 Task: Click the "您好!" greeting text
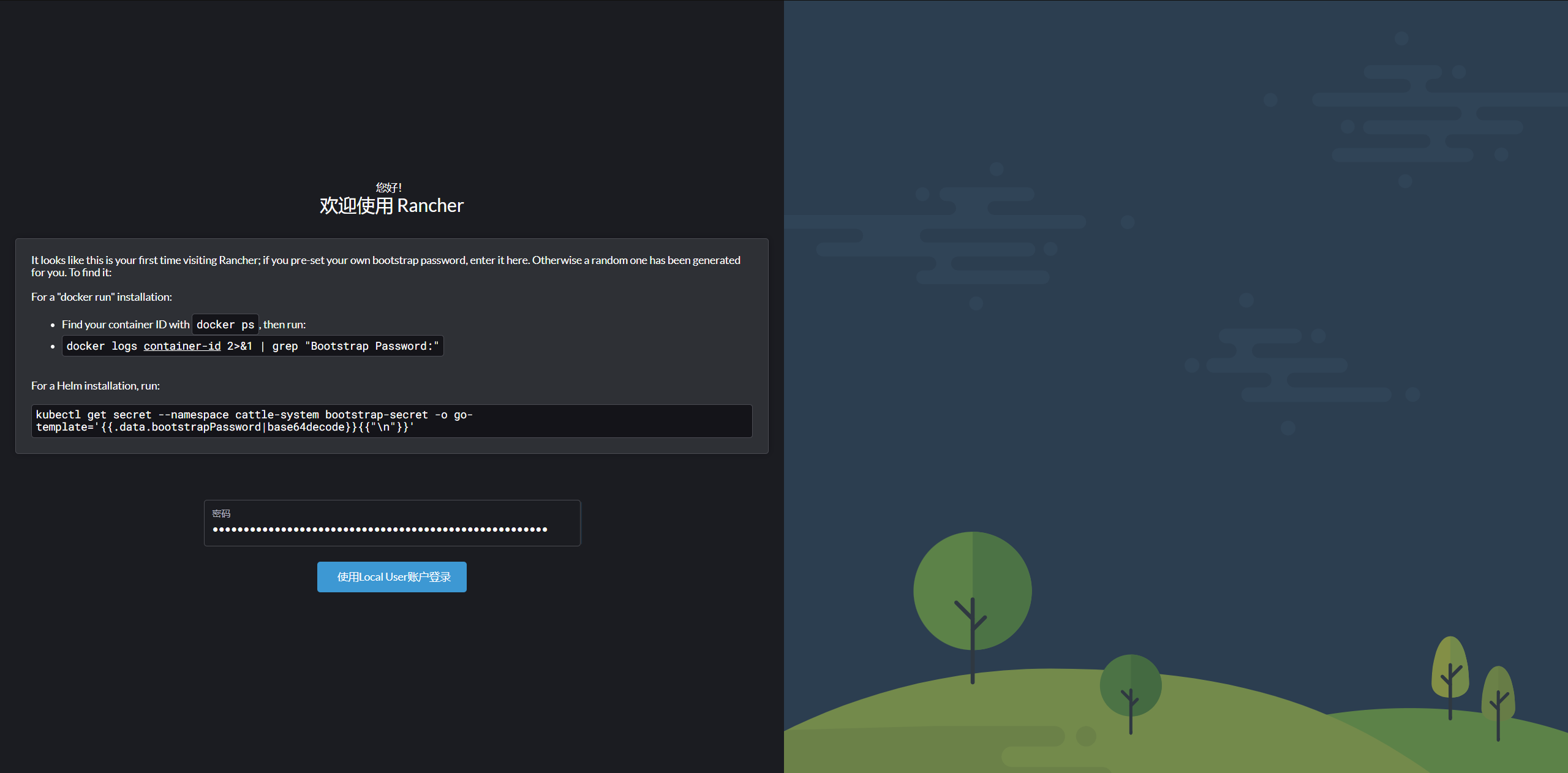[389, 187]
